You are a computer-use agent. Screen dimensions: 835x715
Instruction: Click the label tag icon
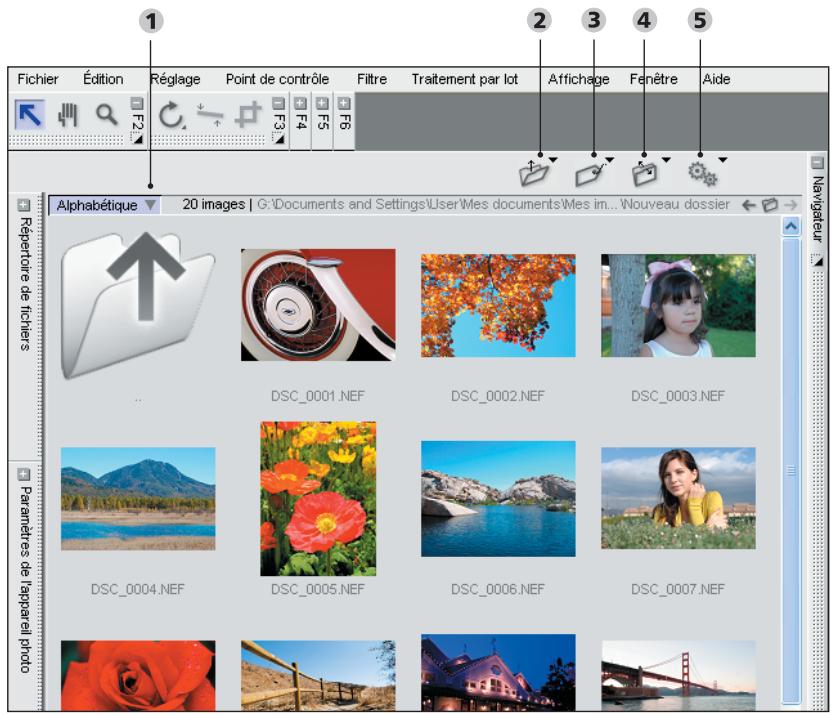[x=590, y=173]
